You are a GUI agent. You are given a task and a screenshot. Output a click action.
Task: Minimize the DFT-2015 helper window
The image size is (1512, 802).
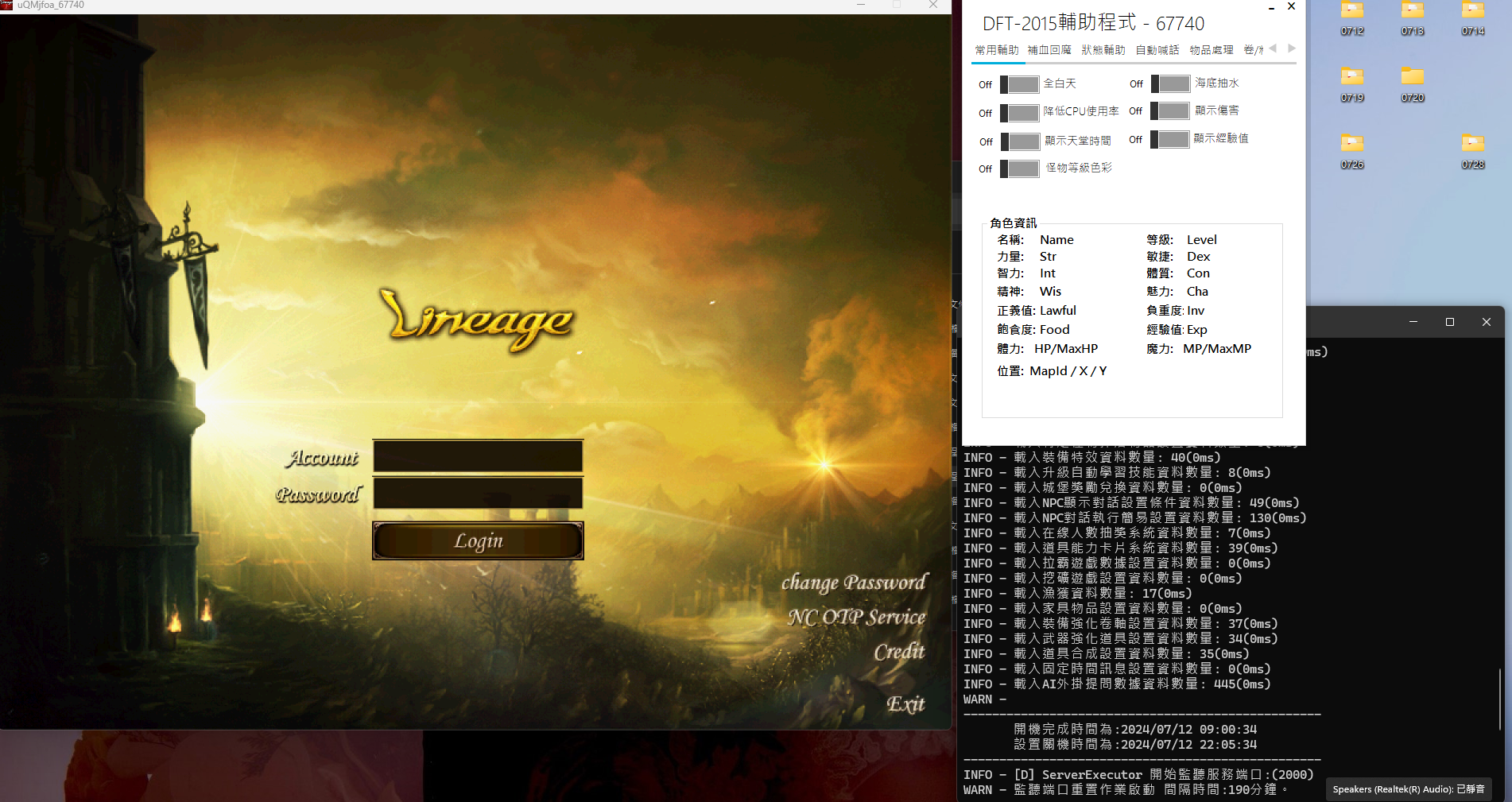[x=1272, y=8]
